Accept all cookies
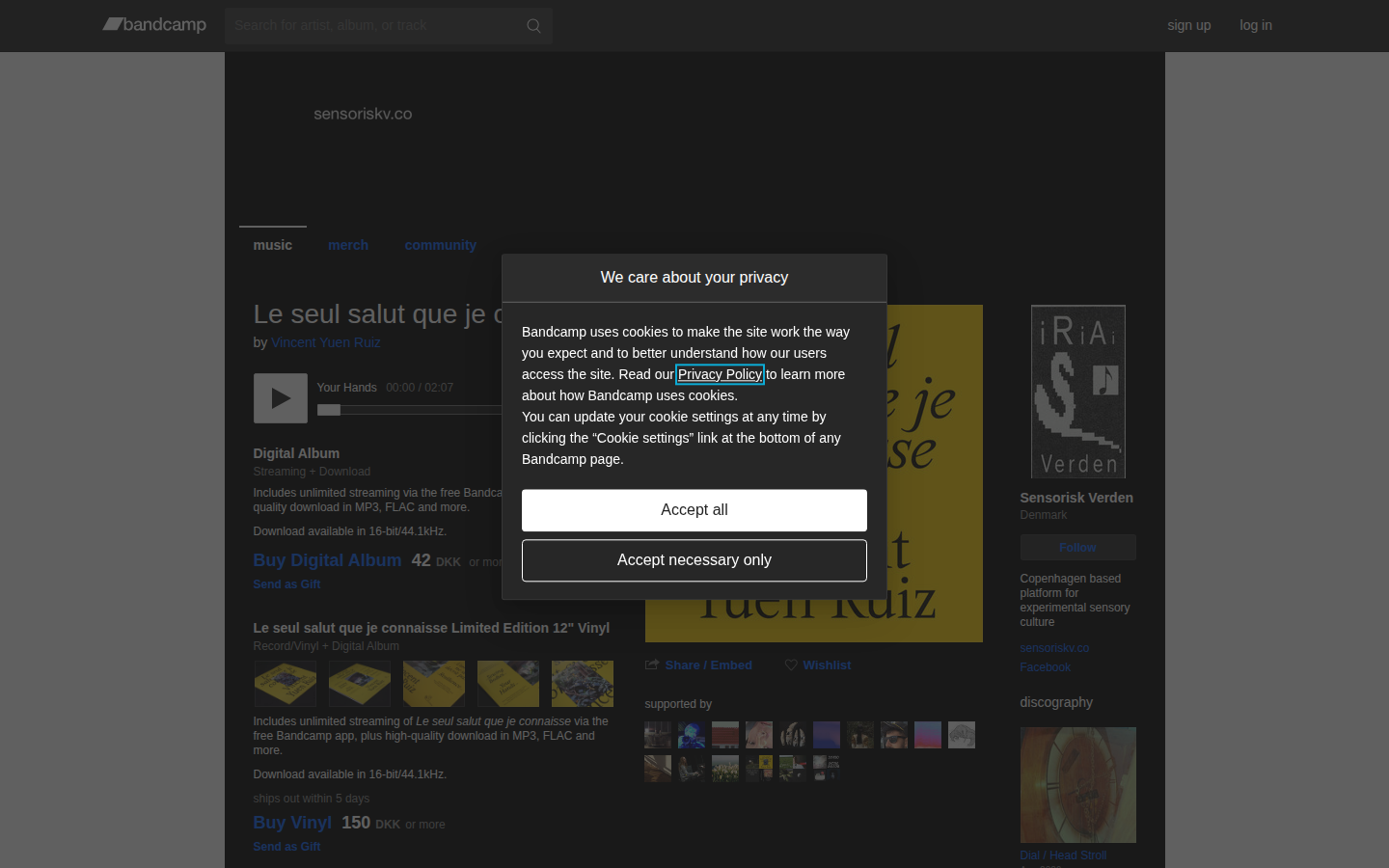The image size is (1389, 868). [x=694, y=510]
